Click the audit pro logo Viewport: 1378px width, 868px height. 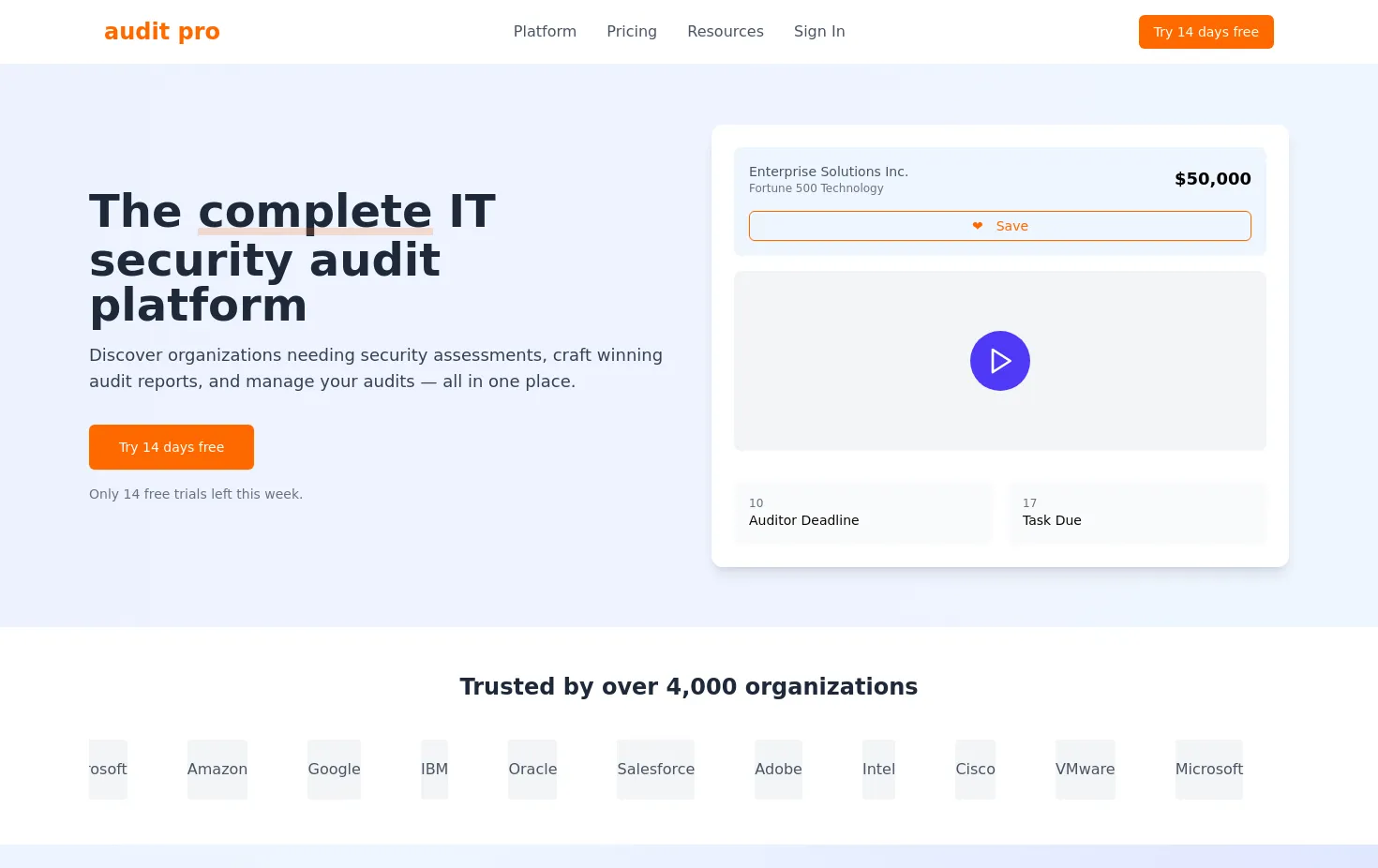coord(161,32)
